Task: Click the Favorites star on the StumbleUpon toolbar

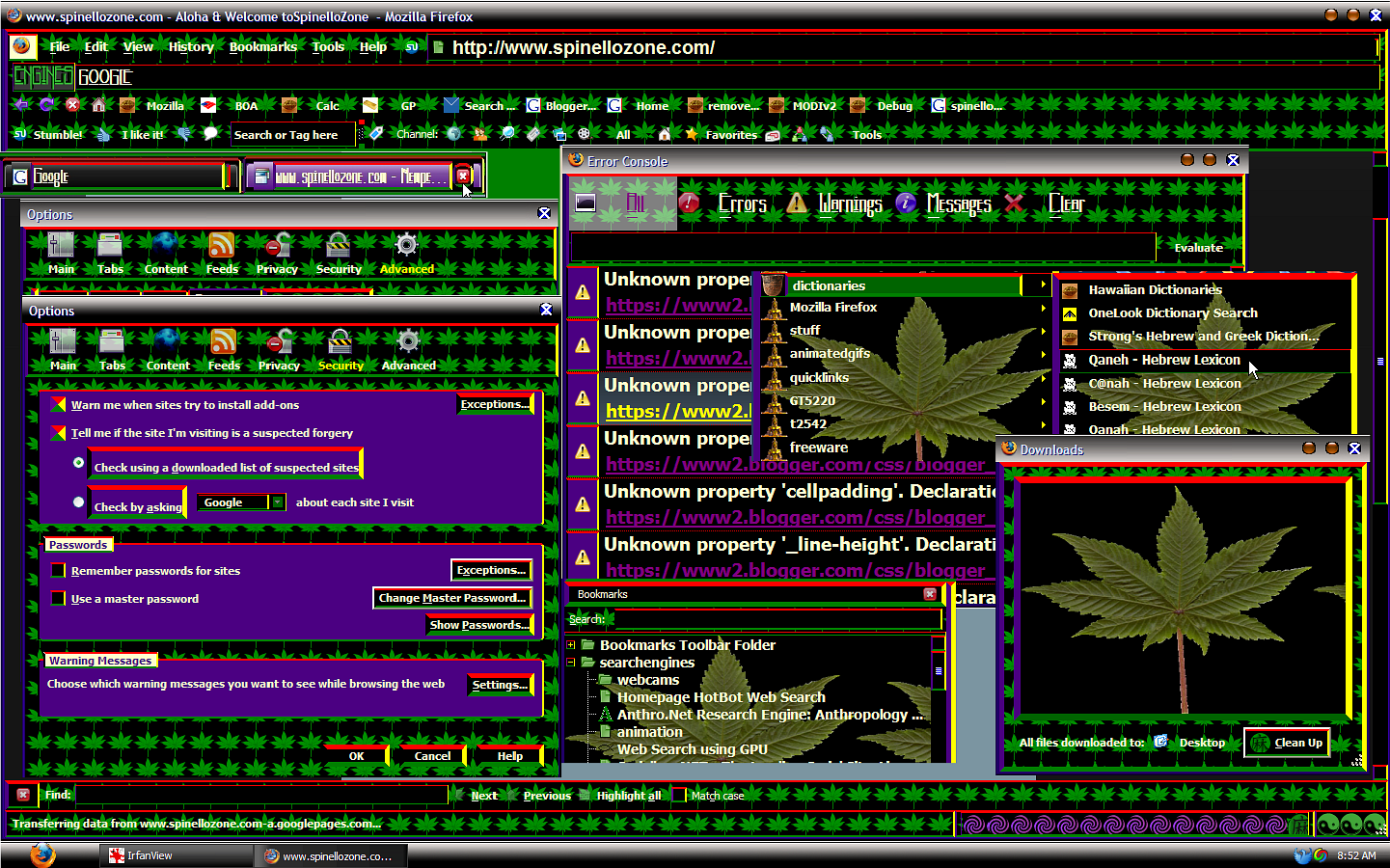Action: [691, 134]
